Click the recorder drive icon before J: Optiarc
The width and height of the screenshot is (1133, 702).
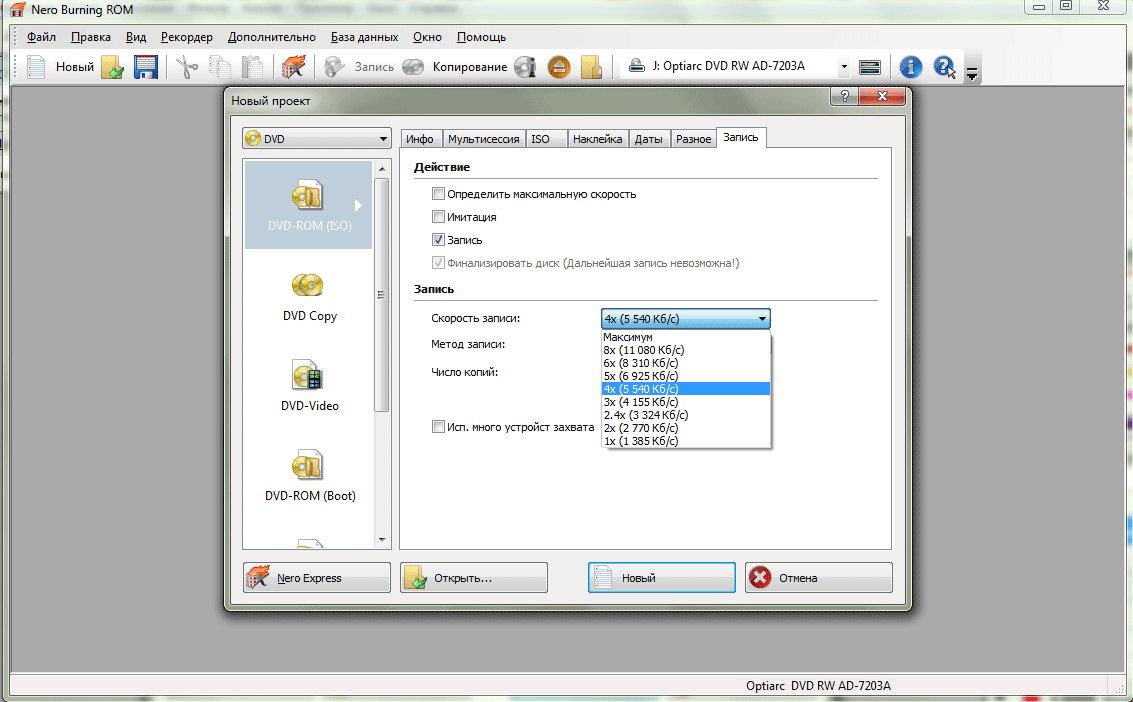(x=637, y=66)
